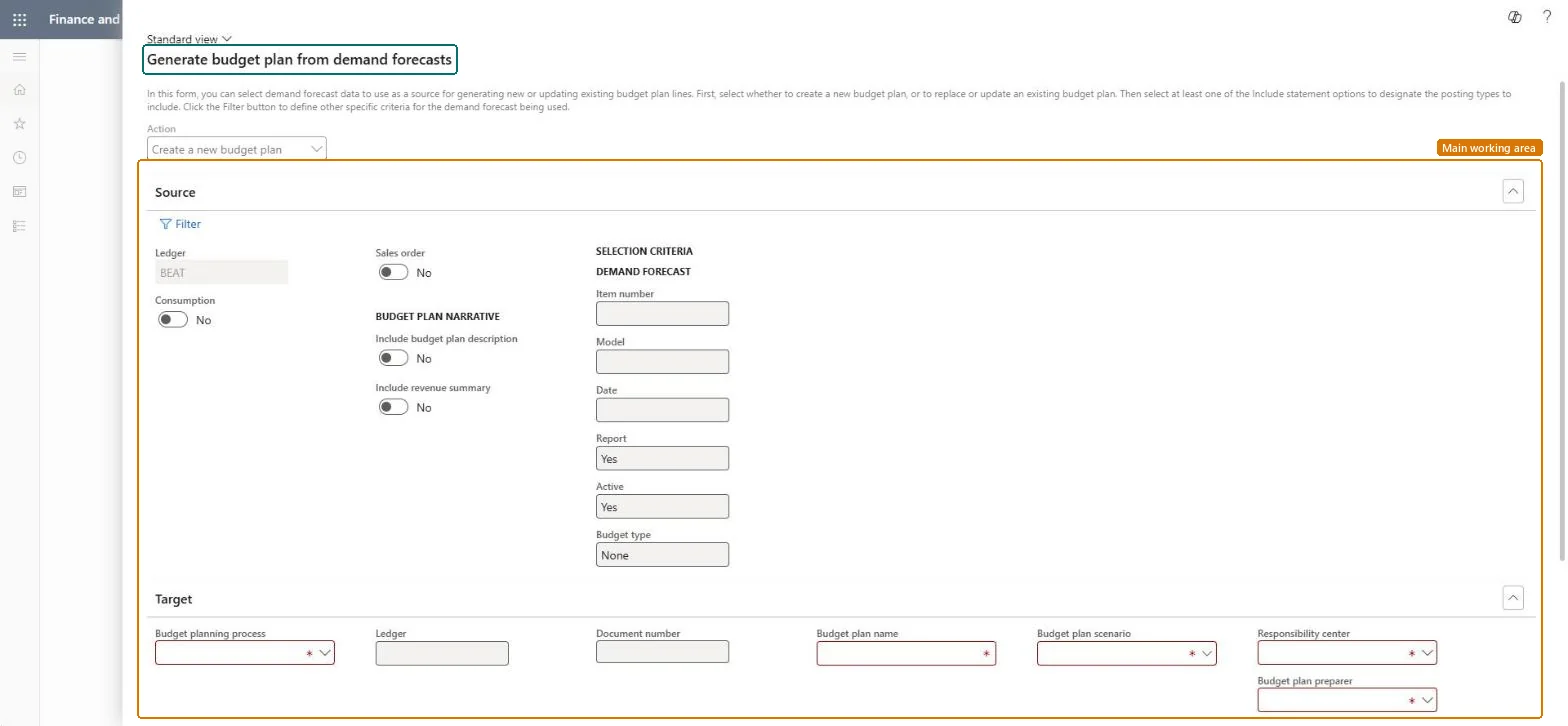
Task: Click the Budget type field showing None
Action: [662, 554]
